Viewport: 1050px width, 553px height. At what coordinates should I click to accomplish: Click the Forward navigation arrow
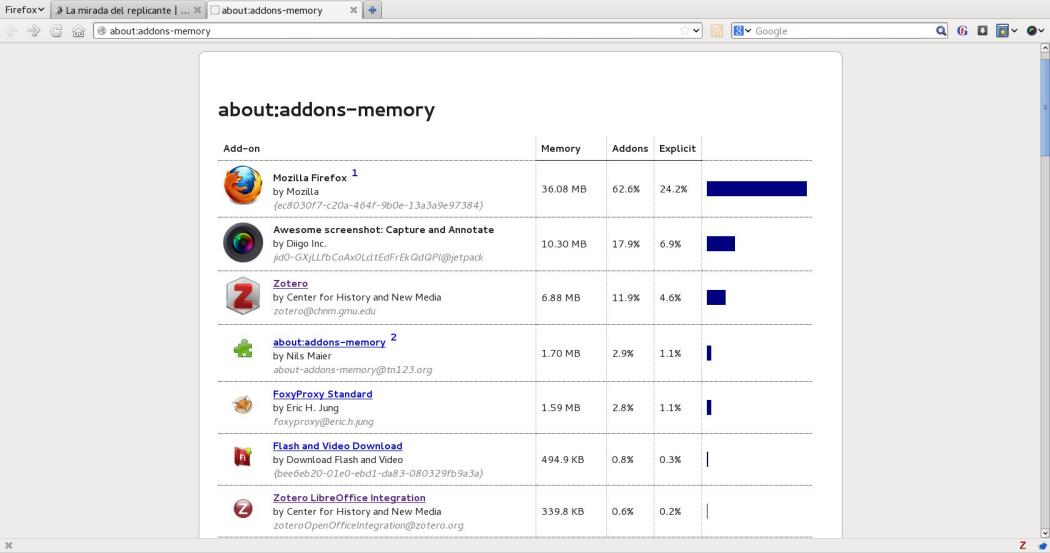click(34, 31)
